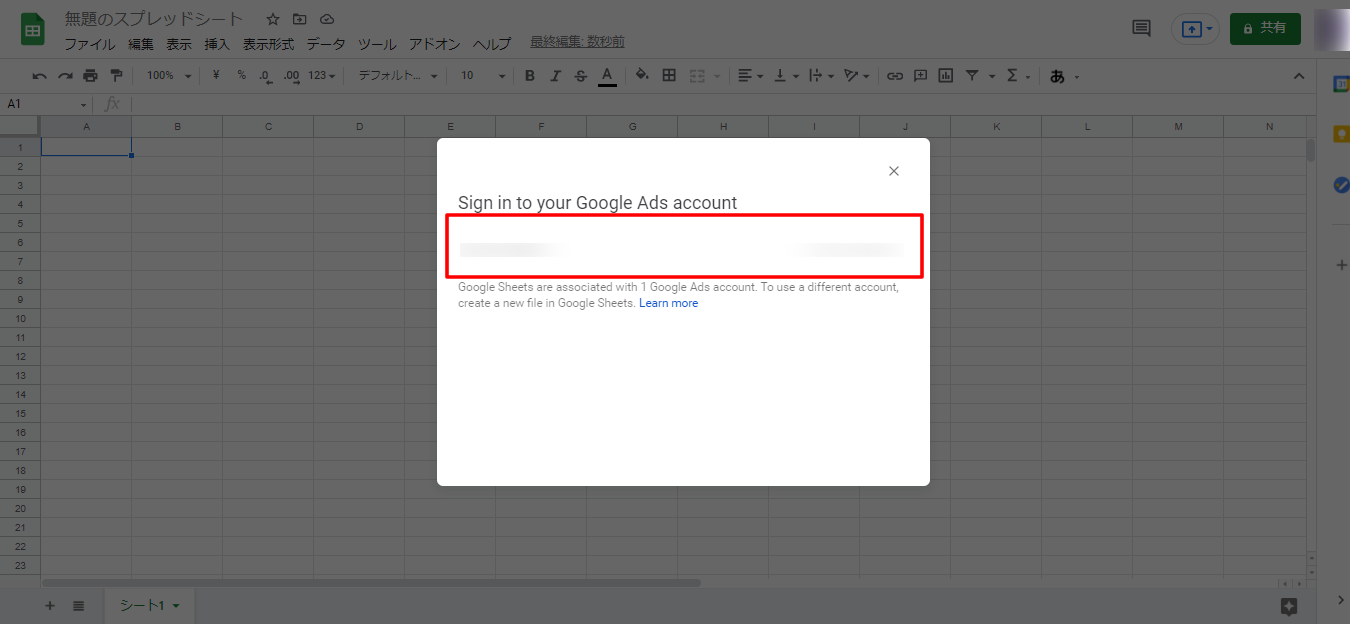Open text rotation dropdown

point(856,75)
